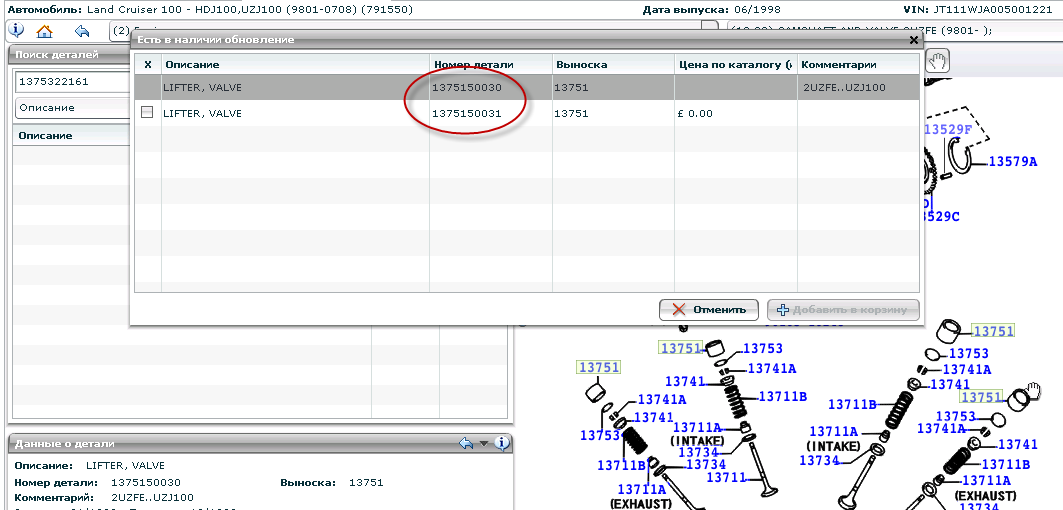Open info icon in Данные о детали panel
The width and height of the screenshot is (1063, 510).
(x=502, y=443)
